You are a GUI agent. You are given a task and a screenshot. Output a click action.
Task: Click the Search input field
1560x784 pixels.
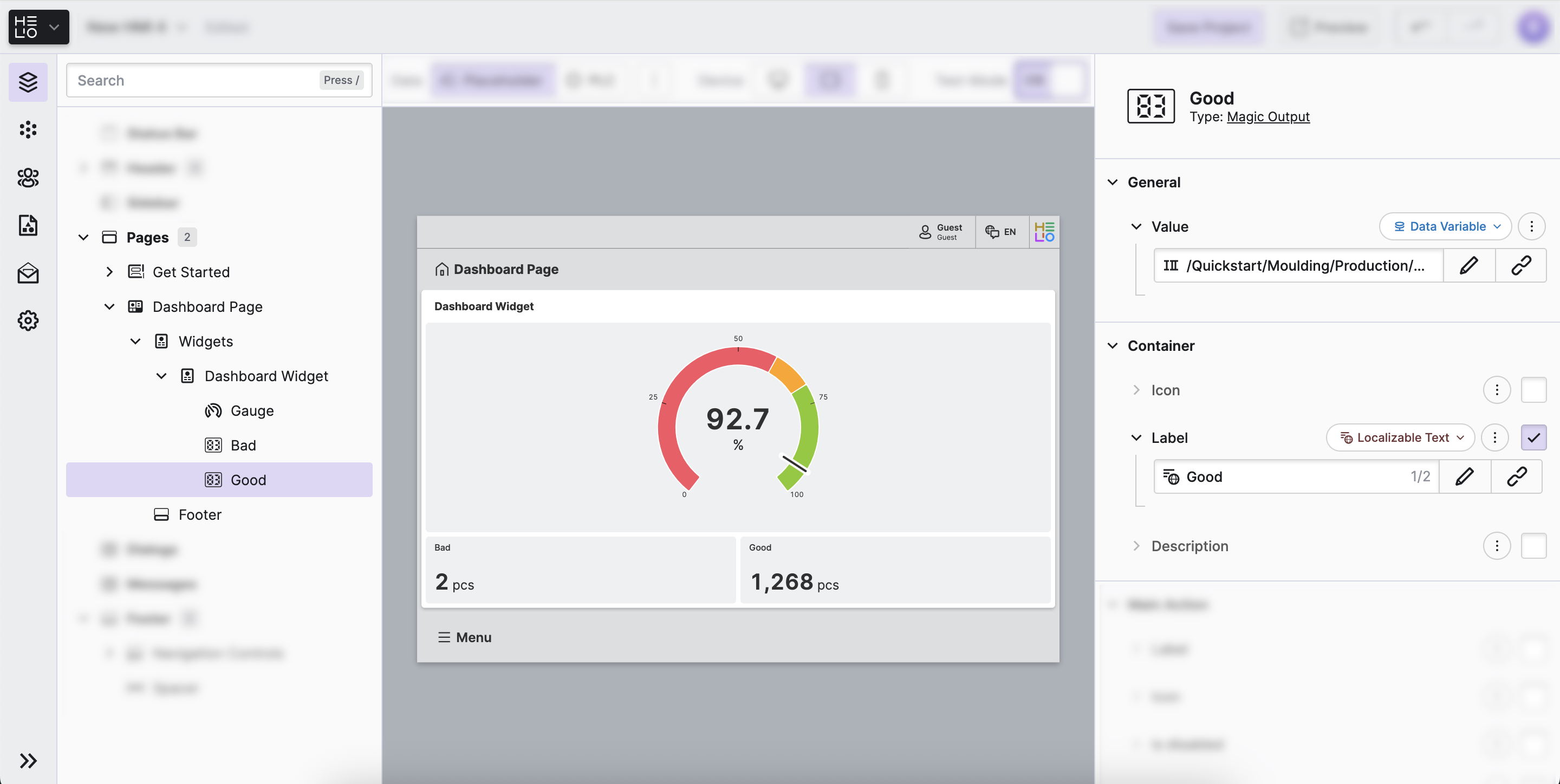[194, 80]
